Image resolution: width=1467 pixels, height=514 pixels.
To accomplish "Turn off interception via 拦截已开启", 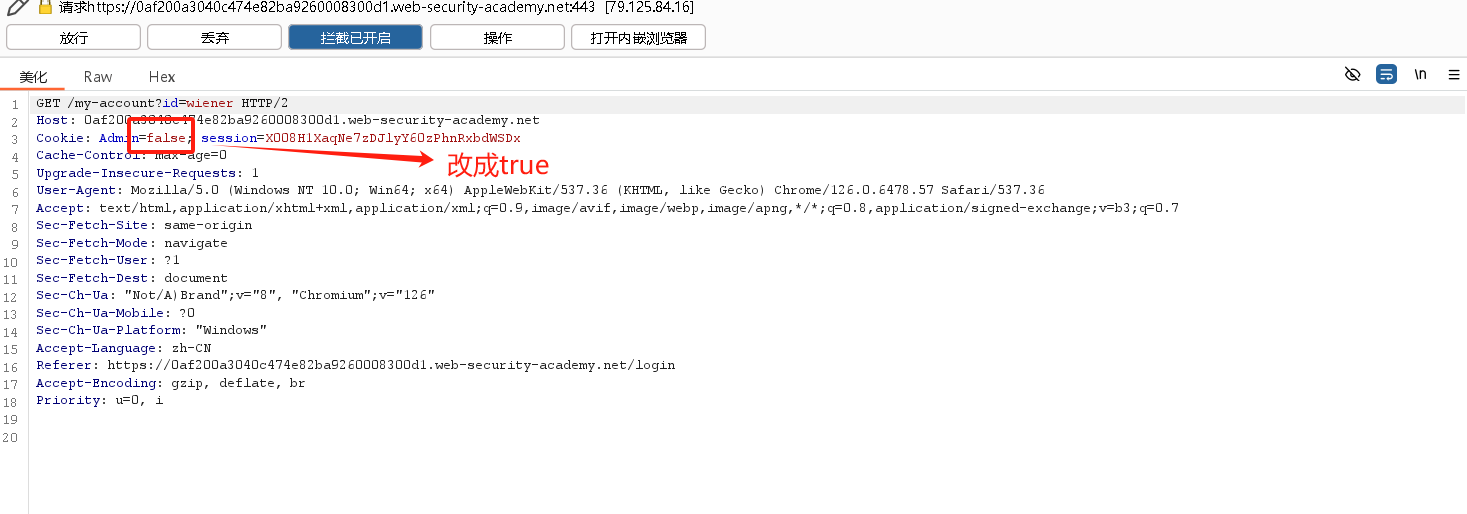I will [x=356, y=38].
